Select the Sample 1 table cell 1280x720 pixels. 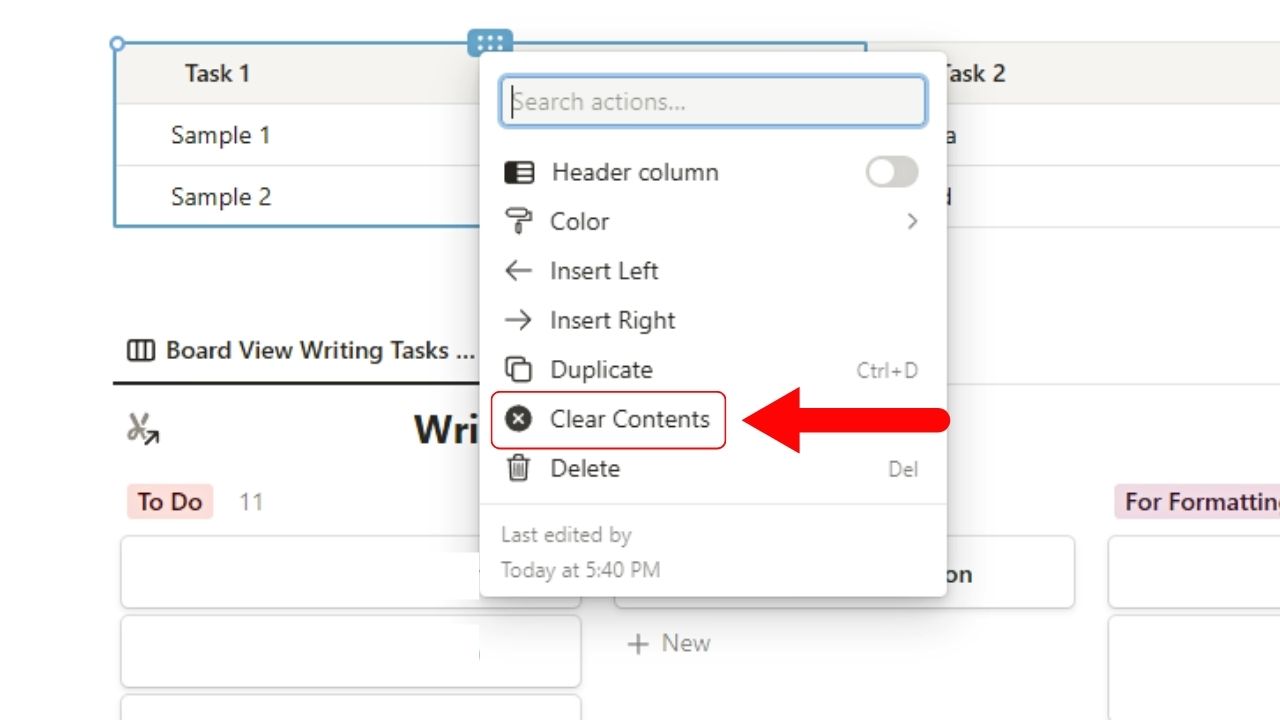(x=219, y=135)
